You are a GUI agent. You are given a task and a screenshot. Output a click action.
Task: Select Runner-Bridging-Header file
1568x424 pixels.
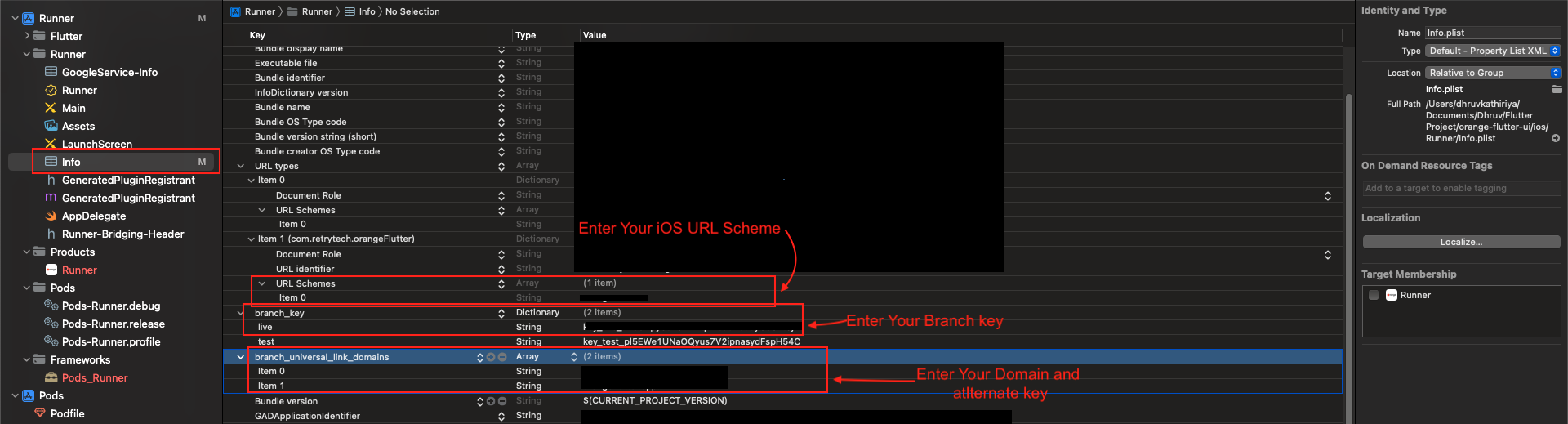(x=122, y=234)
